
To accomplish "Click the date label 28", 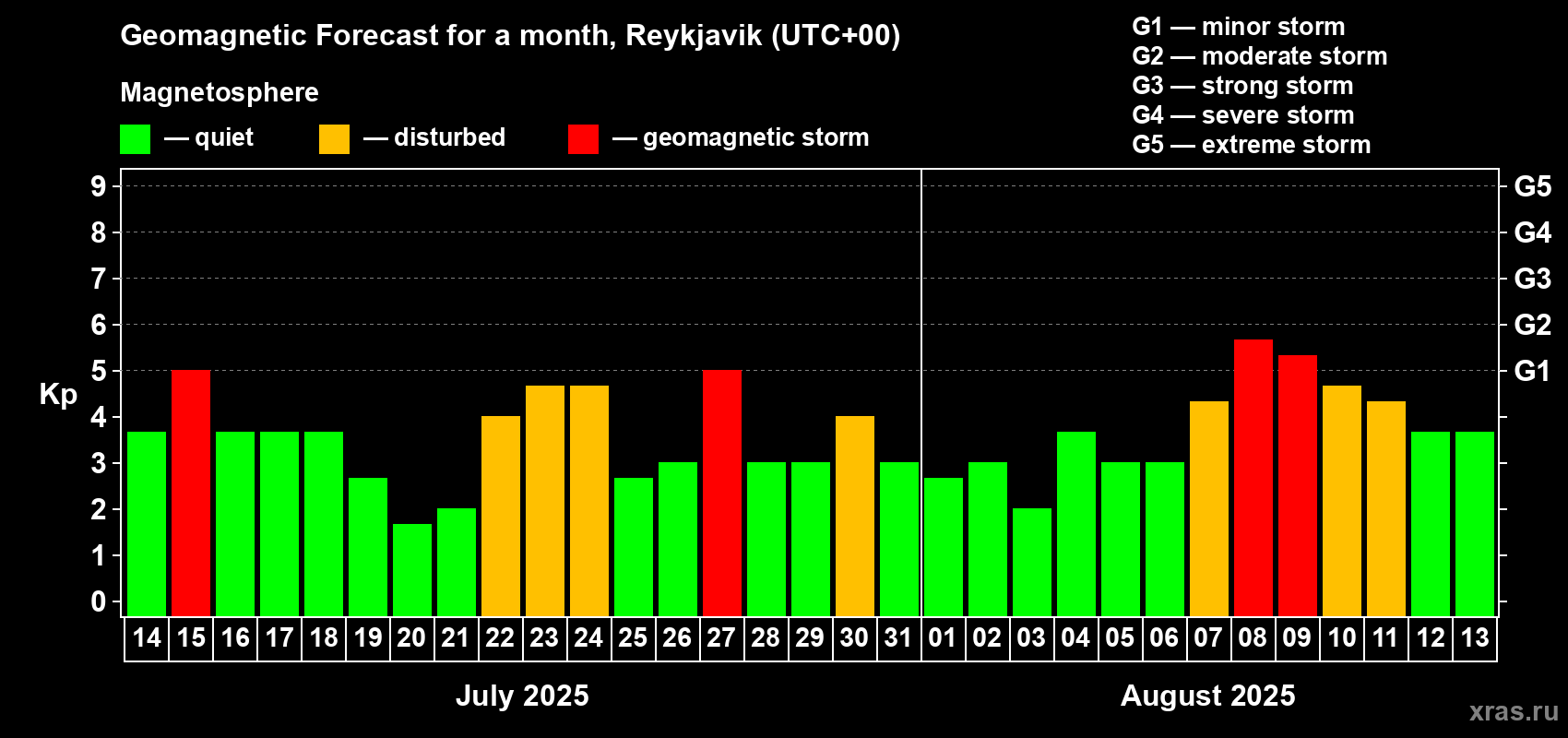I will click(766, 637).
